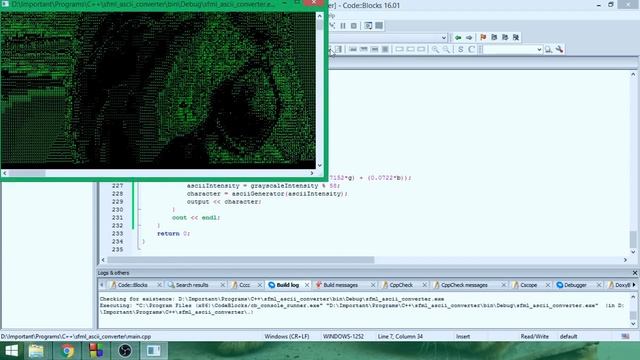Toggle source view with the S icon
The image size is (640, 360).
pyautogui.click(x=460, y=49)
